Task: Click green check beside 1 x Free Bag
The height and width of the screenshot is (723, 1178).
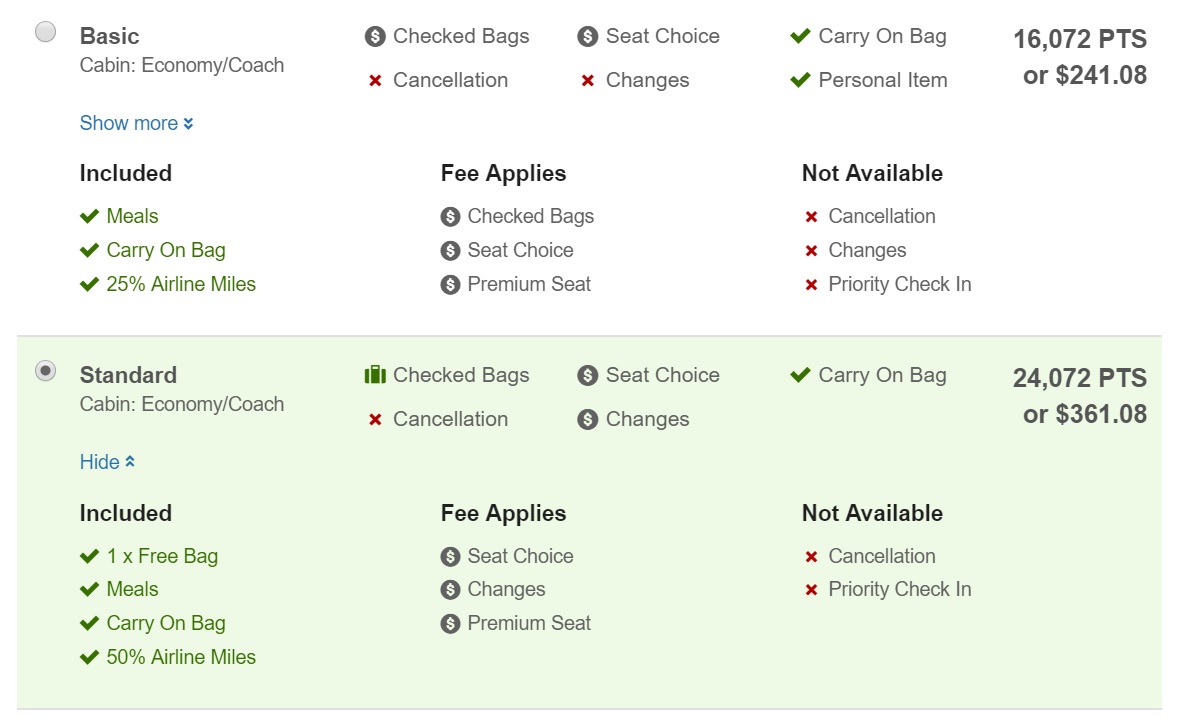Action: pos(90,556)
